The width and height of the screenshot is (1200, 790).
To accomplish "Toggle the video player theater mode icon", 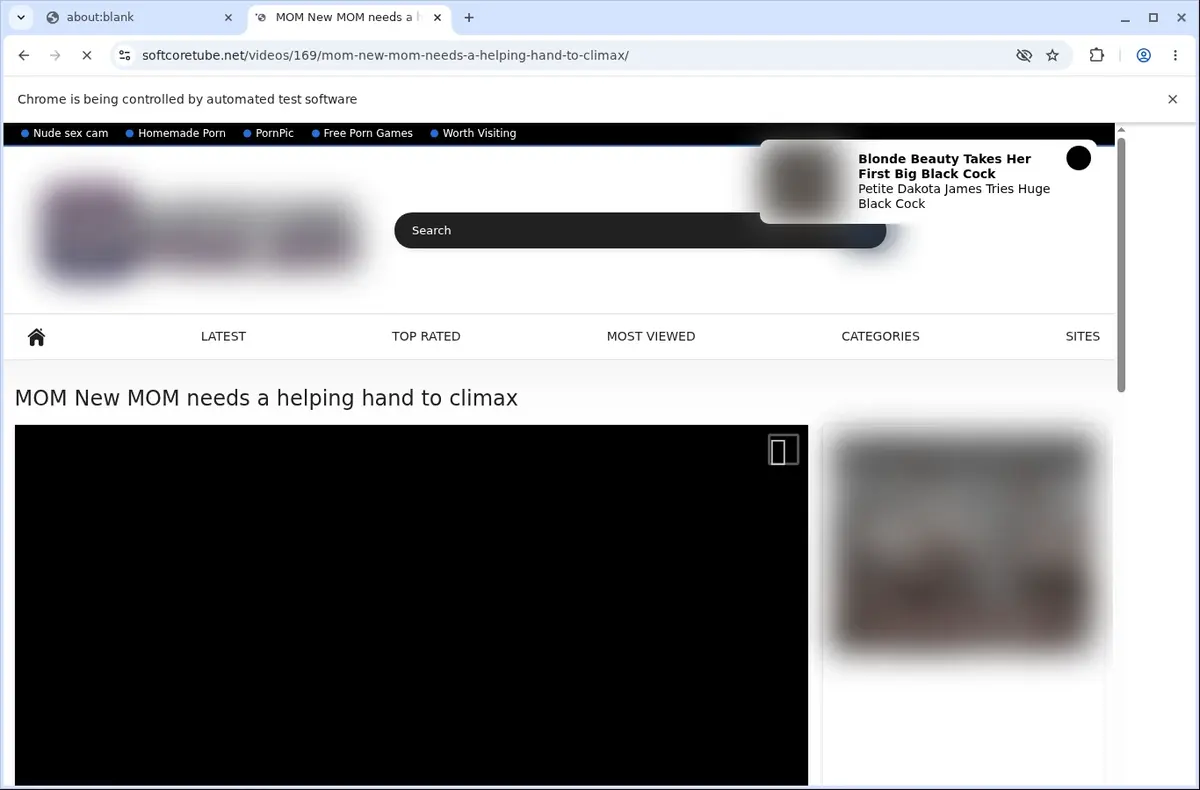I will (783, 451).
